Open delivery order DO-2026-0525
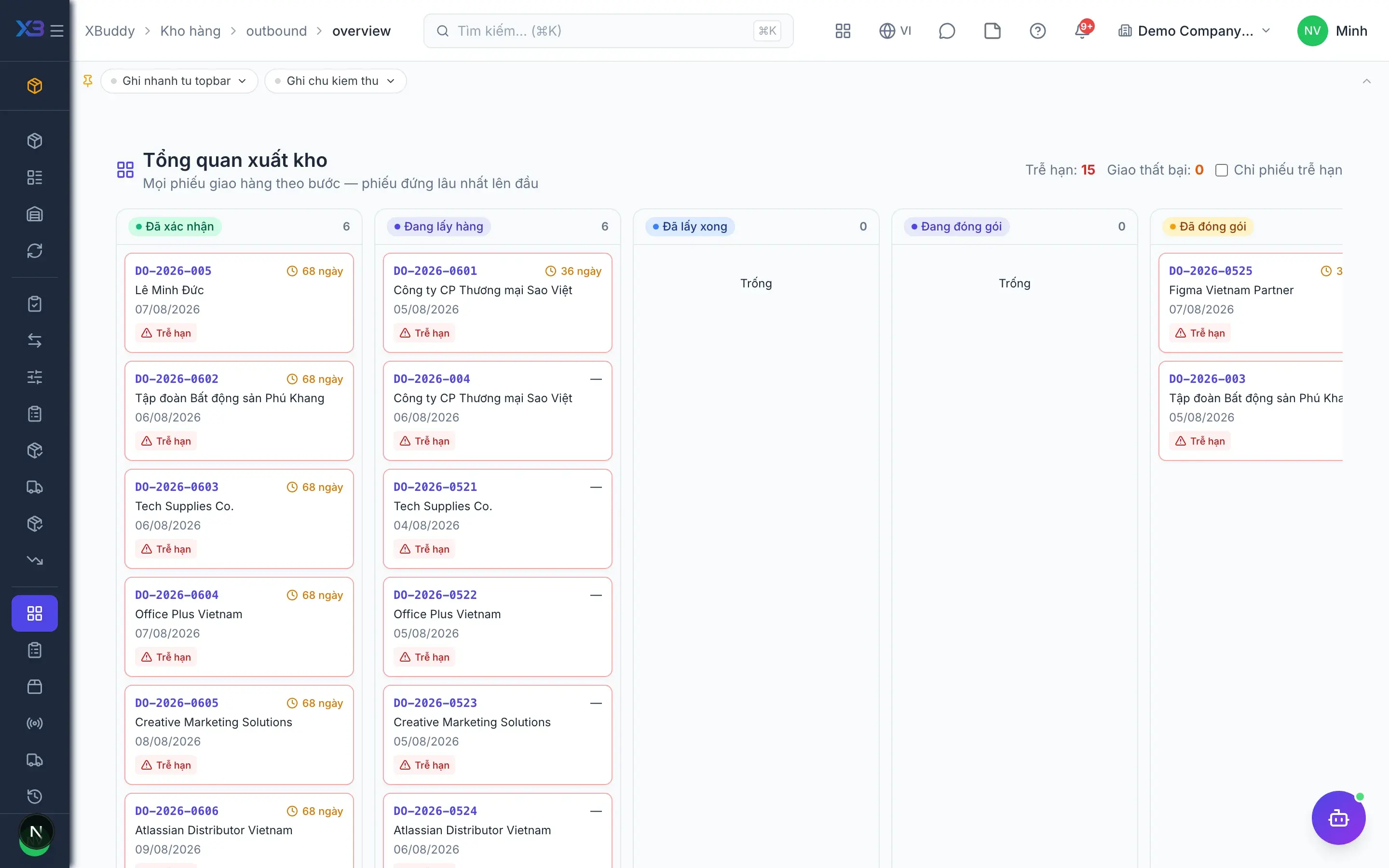This screenshot has height=868, width=1389. click(1250, 302)
